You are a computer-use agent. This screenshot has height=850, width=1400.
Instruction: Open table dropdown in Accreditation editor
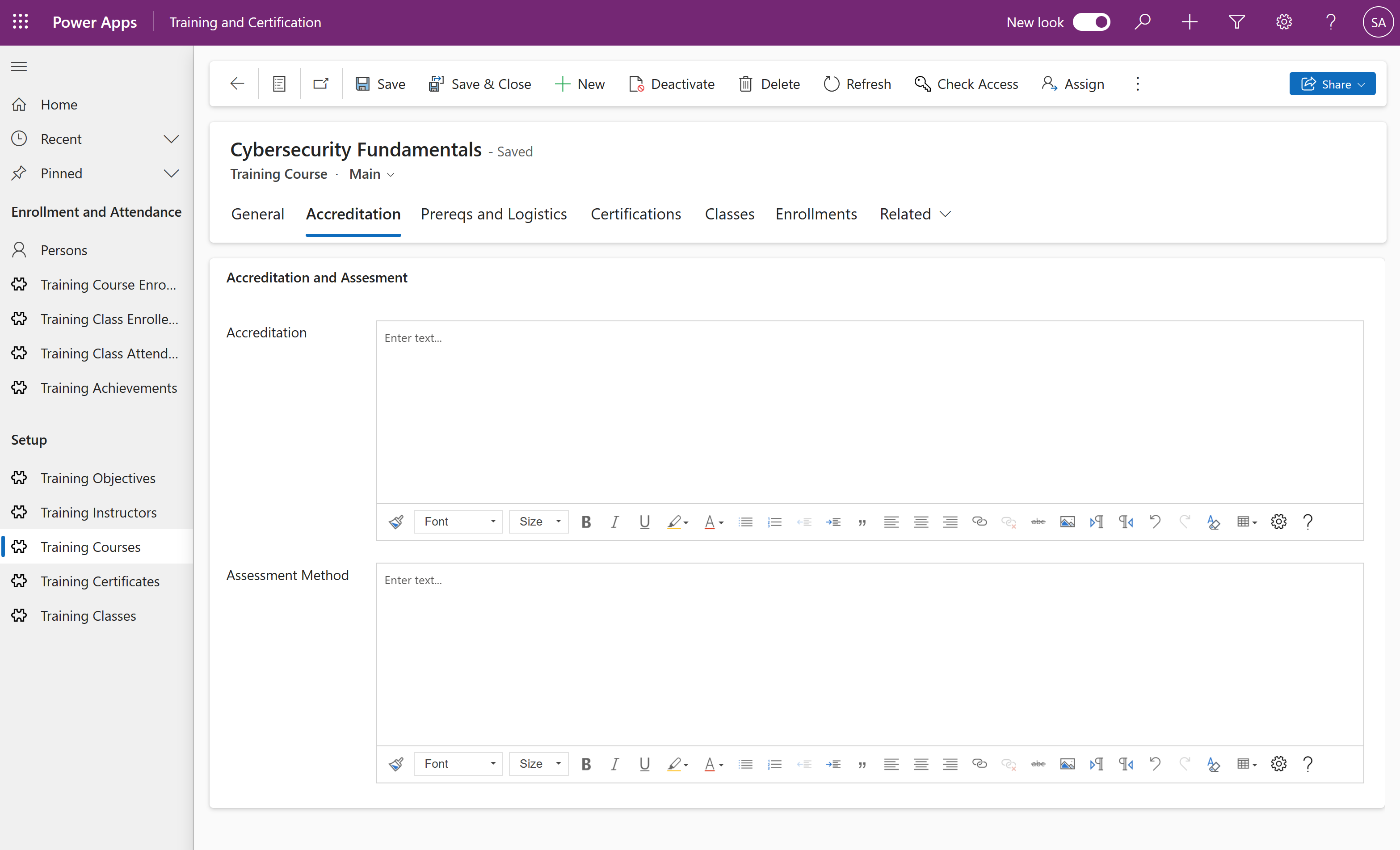[1247, 522]
